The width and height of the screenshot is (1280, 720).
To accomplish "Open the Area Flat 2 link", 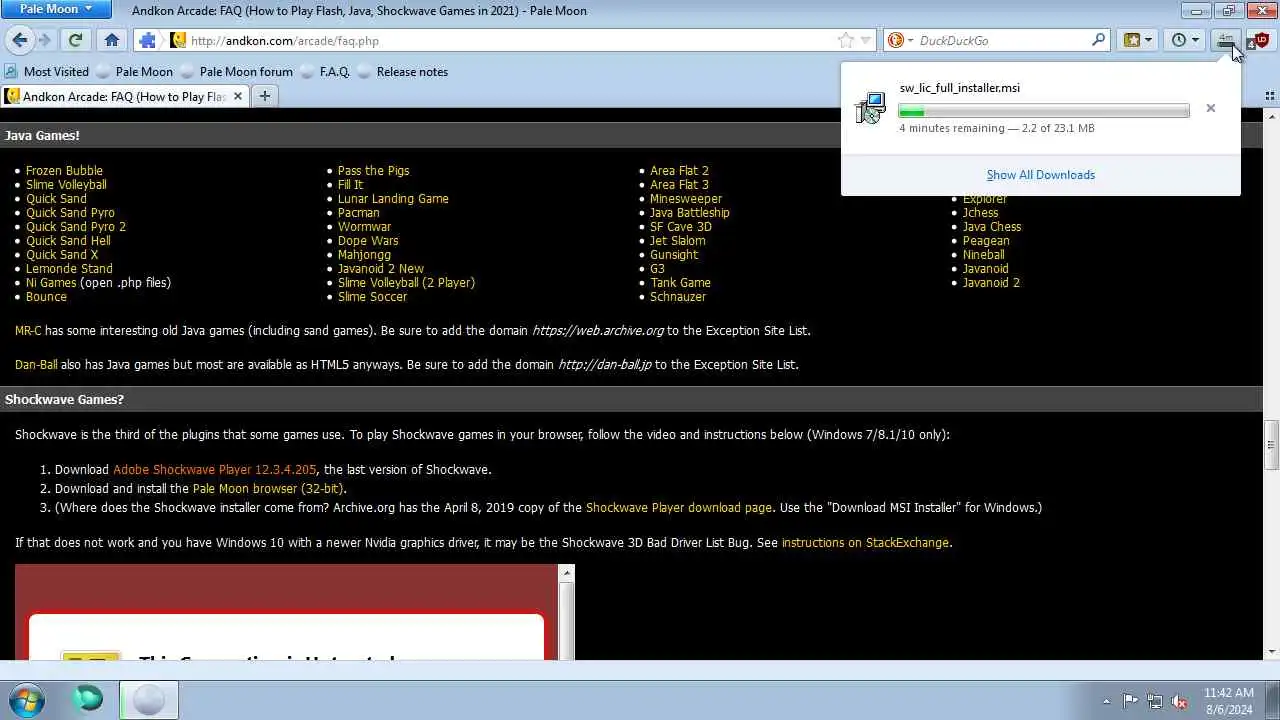I will (679, 171).
